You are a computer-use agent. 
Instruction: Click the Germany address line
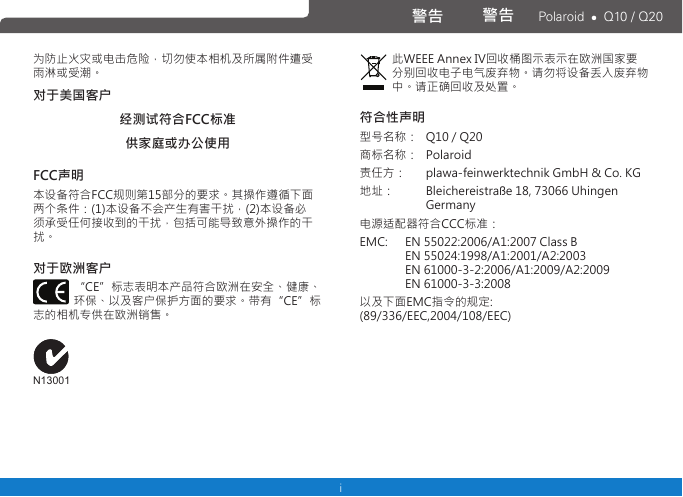tap(450, 205)
